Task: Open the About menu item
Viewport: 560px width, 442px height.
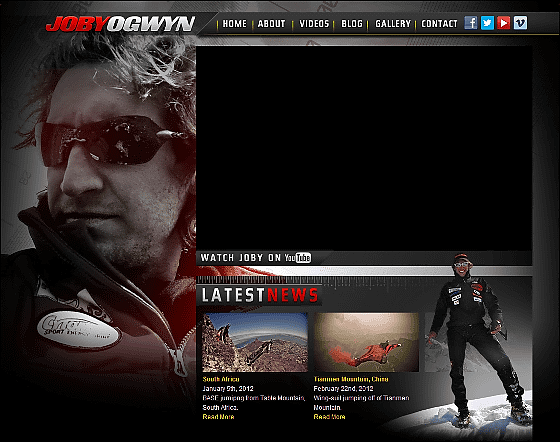Action: pos(271,24)
